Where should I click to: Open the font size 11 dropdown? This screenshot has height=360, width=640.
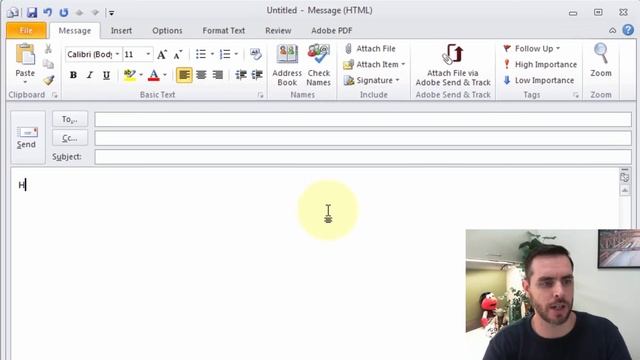148,54
